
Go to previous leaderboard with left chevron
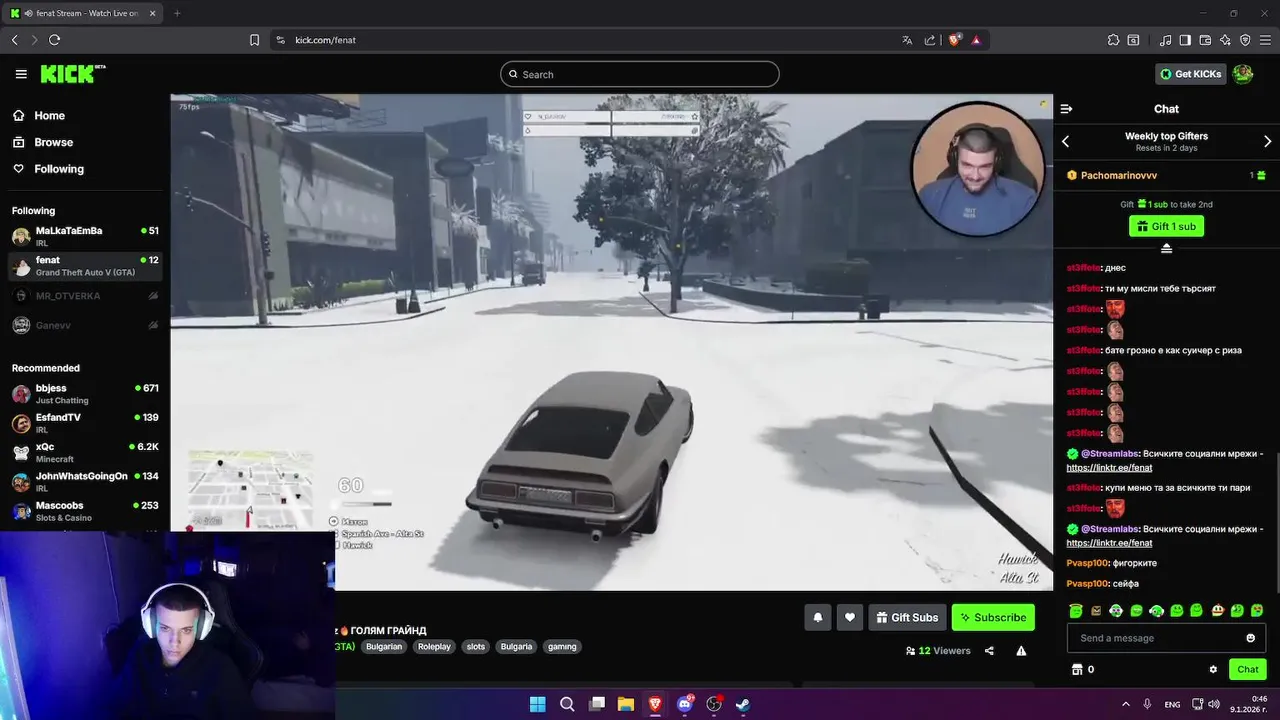pos(1066,142)
